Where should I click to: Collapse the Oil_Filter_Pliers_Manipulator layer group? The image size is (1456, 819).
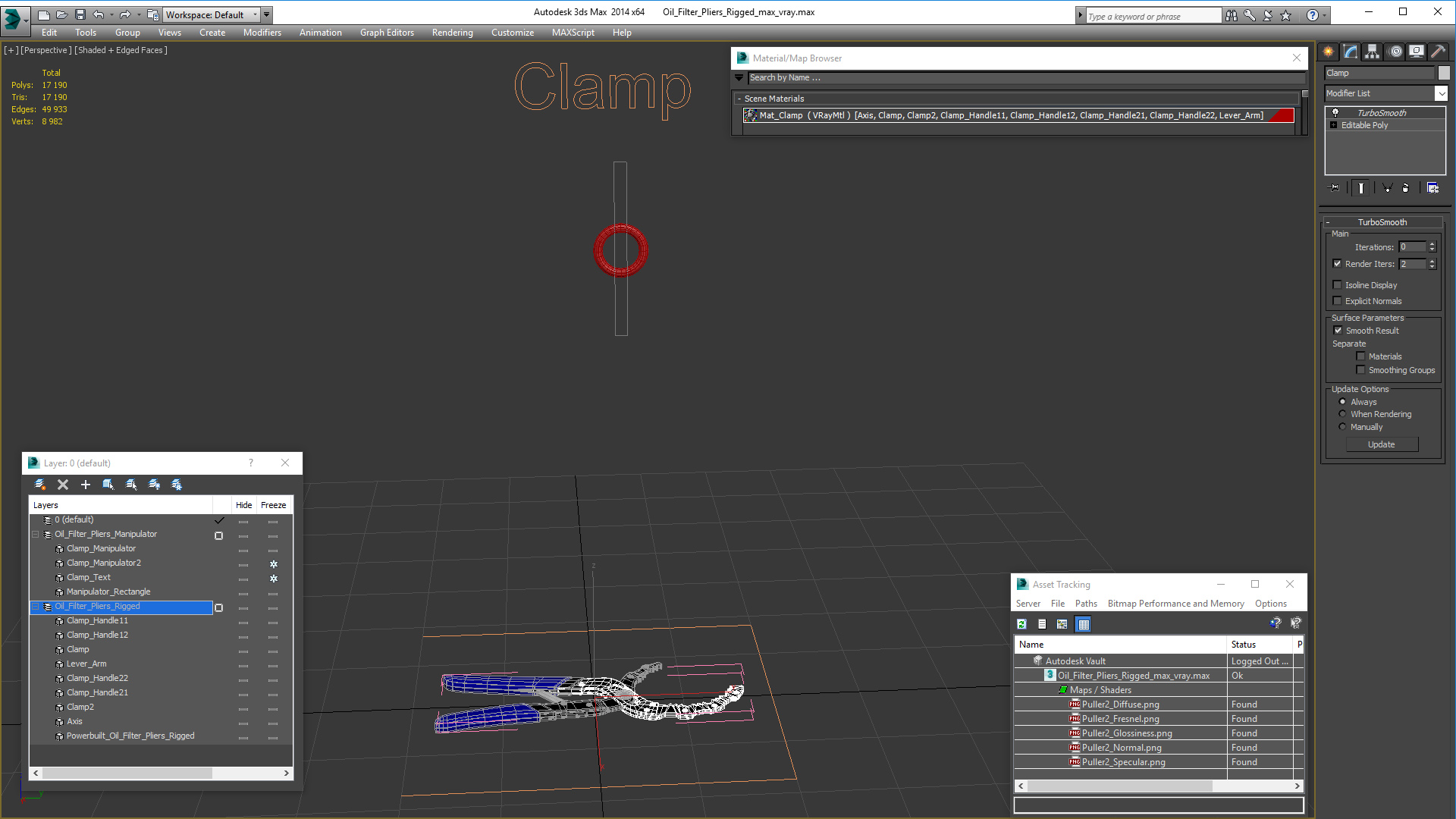pos(35,535)
